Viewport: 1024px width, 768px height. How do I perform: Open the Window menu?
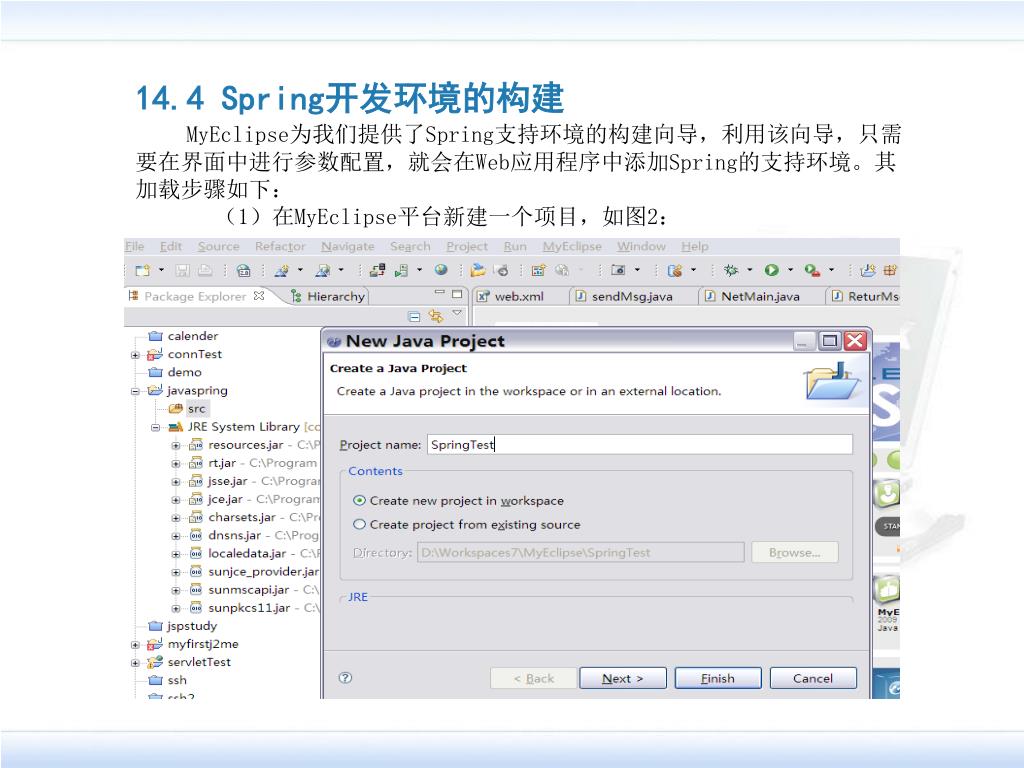(x=641, y=246)
